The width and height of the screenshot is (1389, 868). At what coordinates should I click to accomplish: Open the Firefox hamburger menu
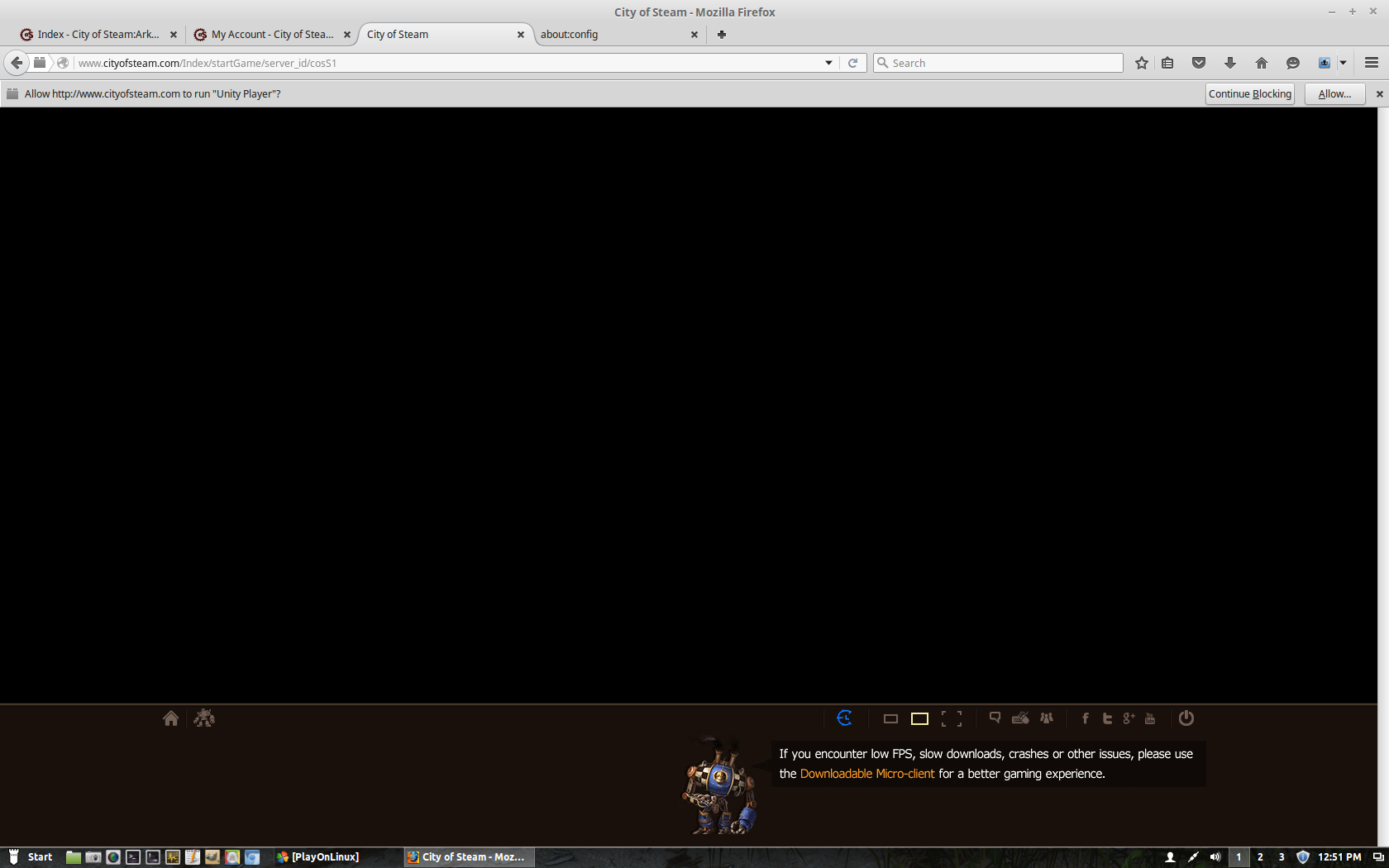pyautogui.click(x=1372, y=63)
